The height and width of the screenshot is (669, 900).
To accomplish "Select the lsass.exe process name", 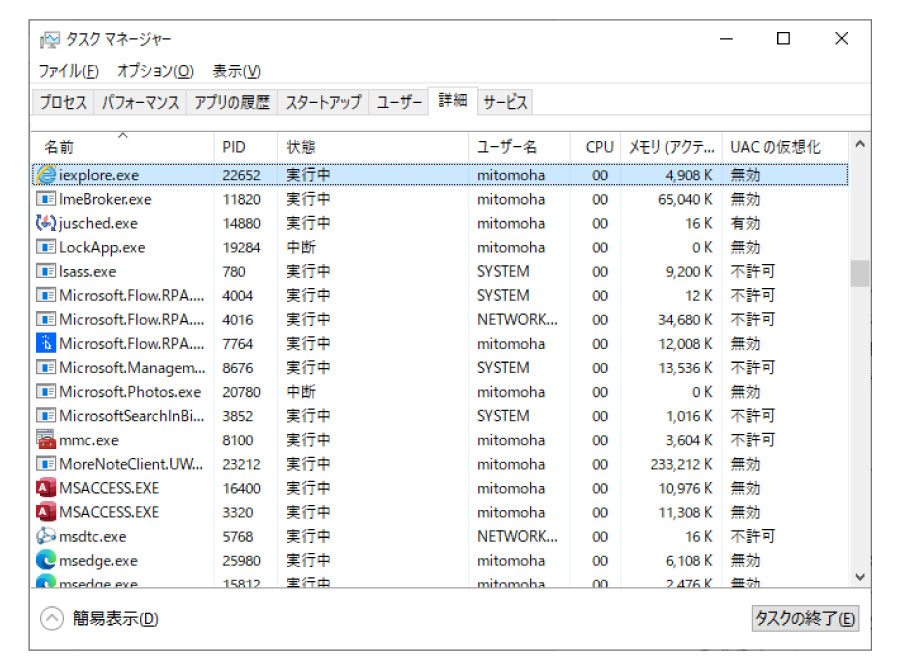I will (88, 271).
